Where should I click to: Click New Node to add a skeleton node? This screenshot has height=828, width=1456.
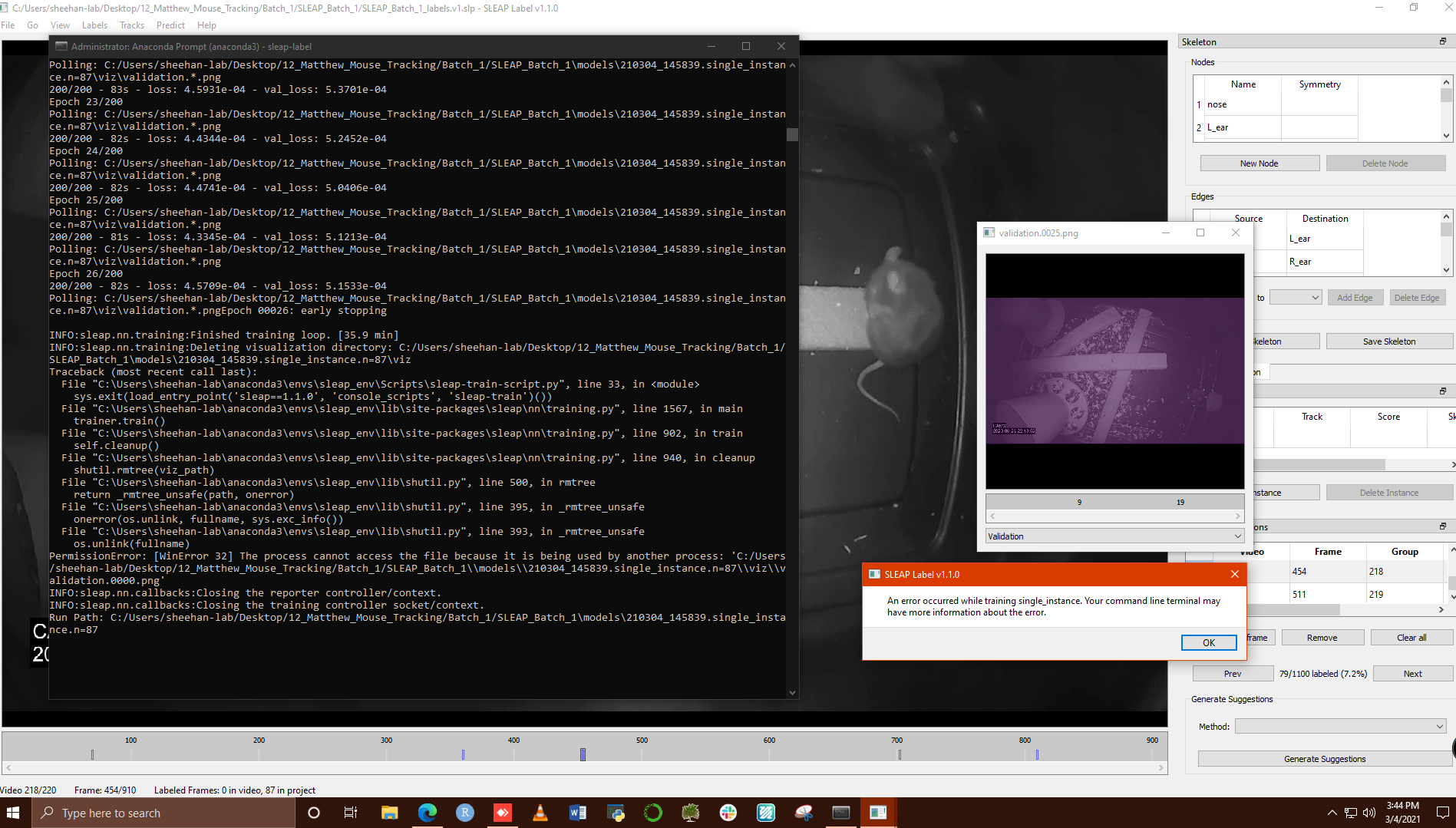1260,163
